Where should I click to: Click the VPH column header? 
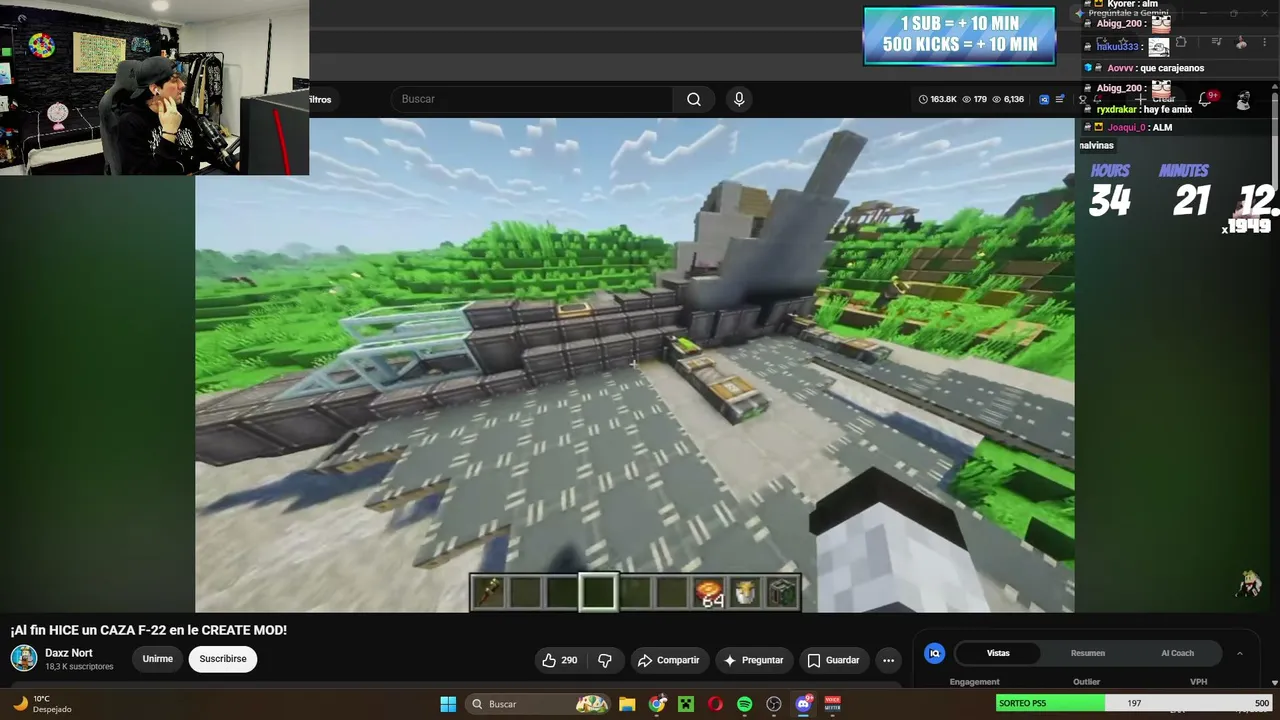point(1198,682)
